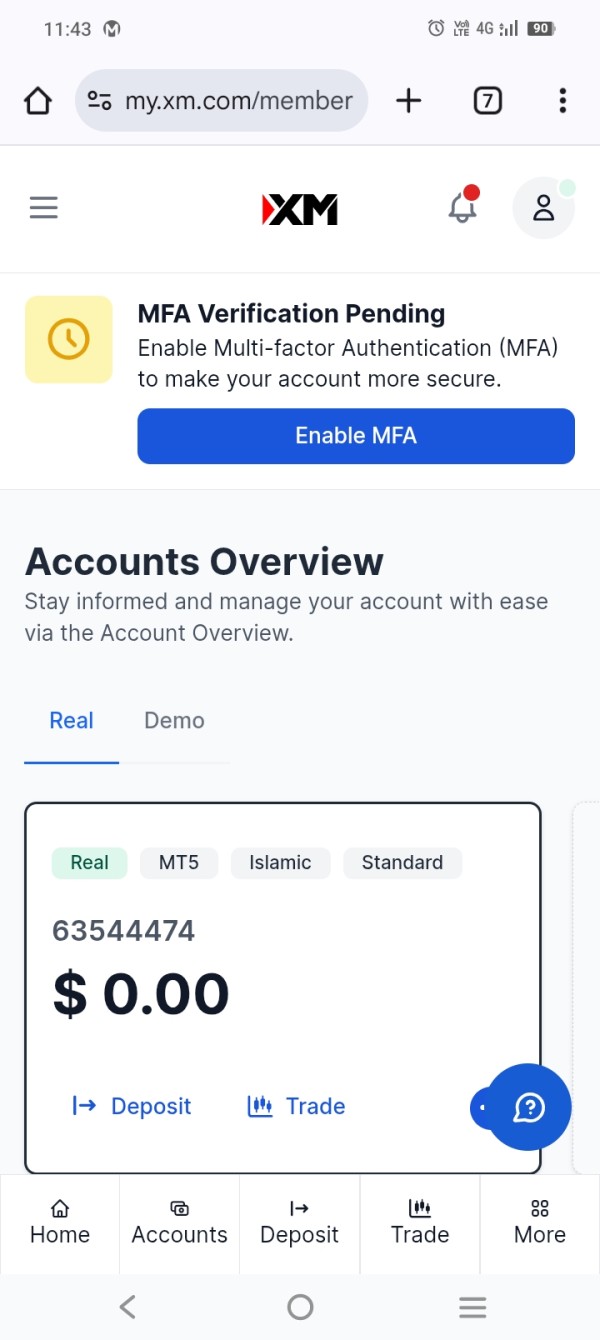Open the hamburger side menu

click(x=44, y=208)
